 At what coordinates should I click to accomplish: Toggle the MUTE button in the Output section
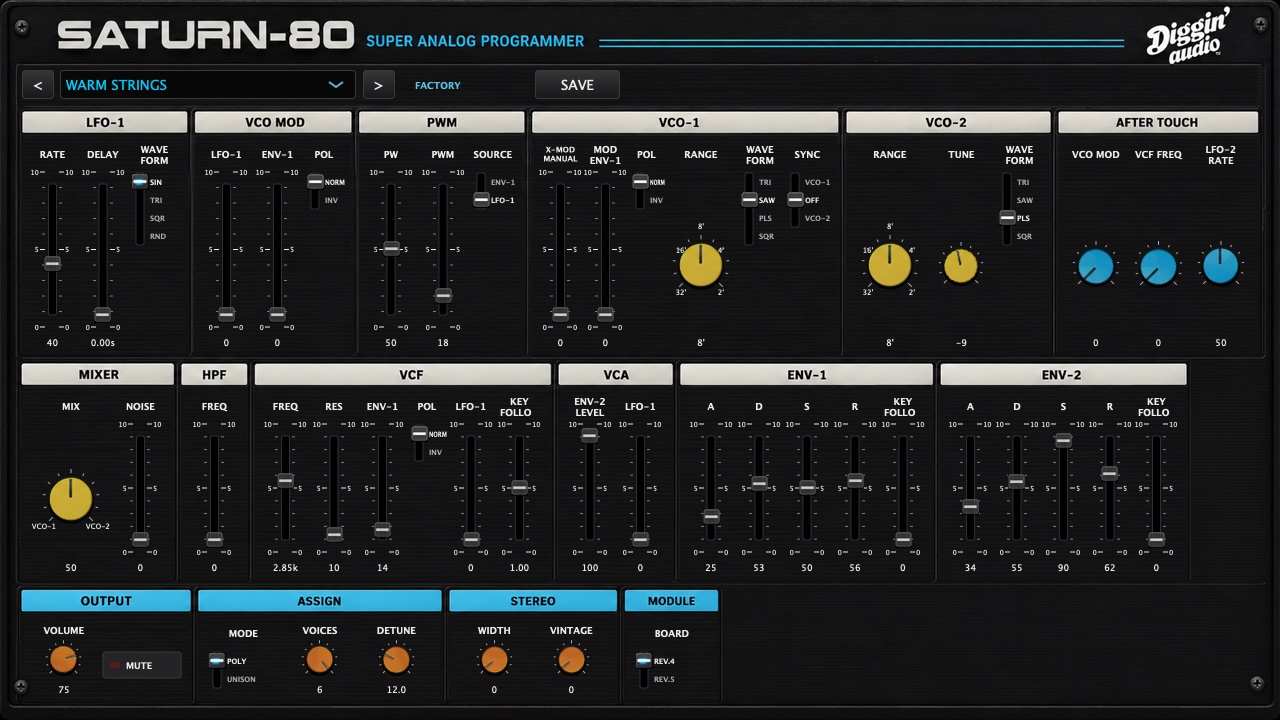click(141, 665)
